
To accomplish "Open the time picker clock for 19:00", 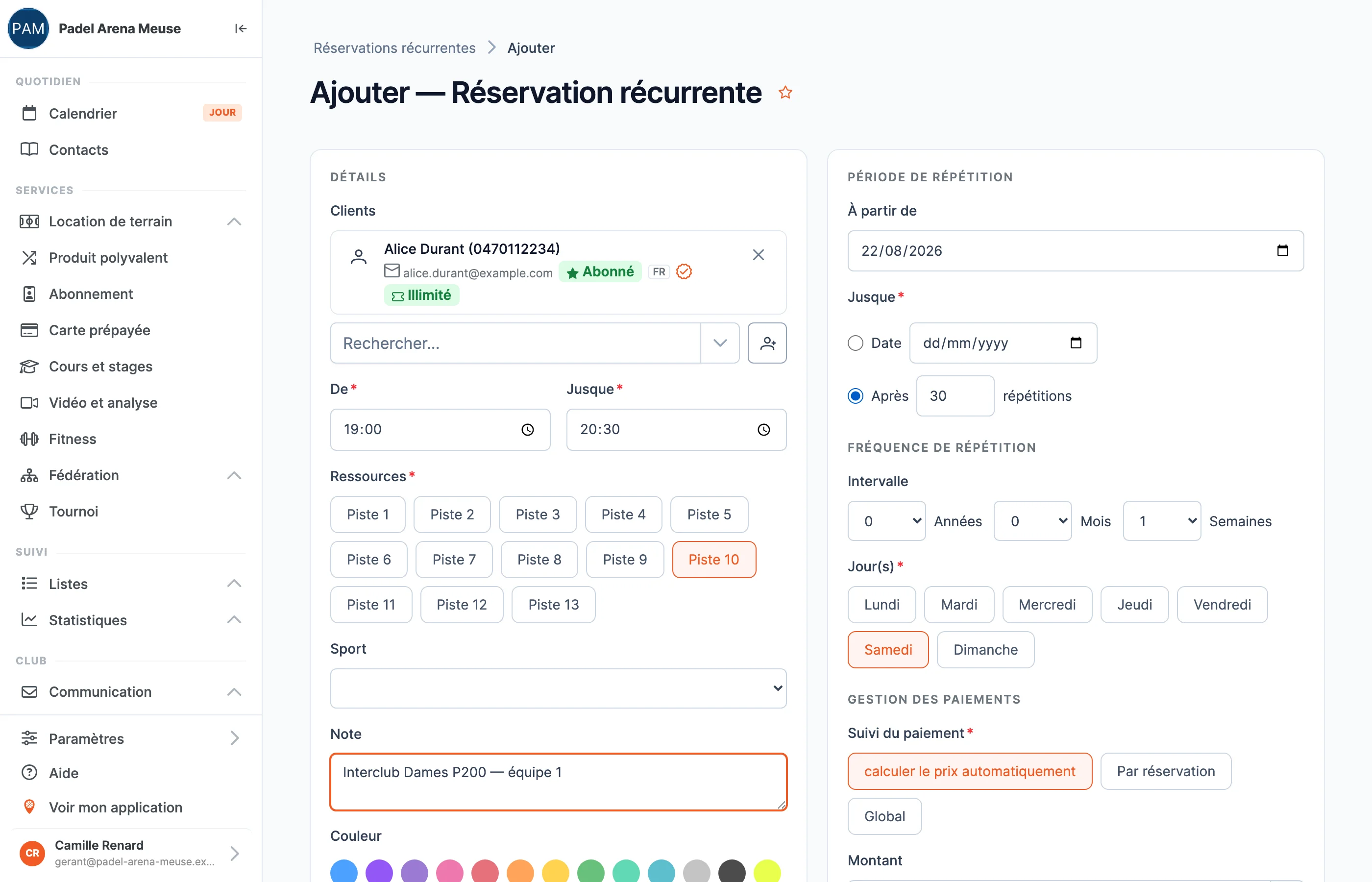I will click(527, 430).
